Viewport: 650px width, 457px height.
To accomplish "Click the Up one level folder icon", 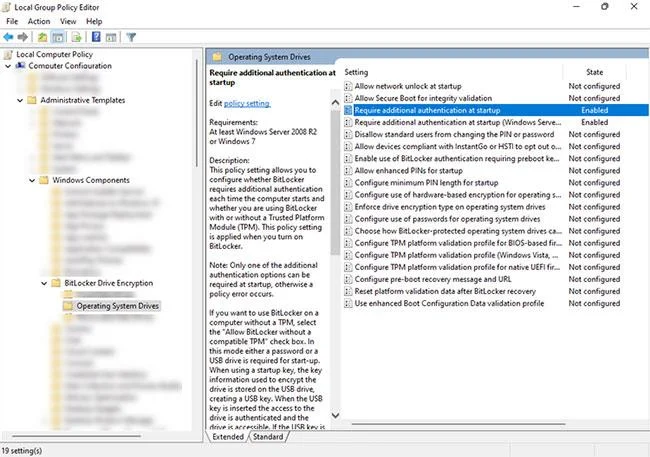I will [x=42, y=37].
